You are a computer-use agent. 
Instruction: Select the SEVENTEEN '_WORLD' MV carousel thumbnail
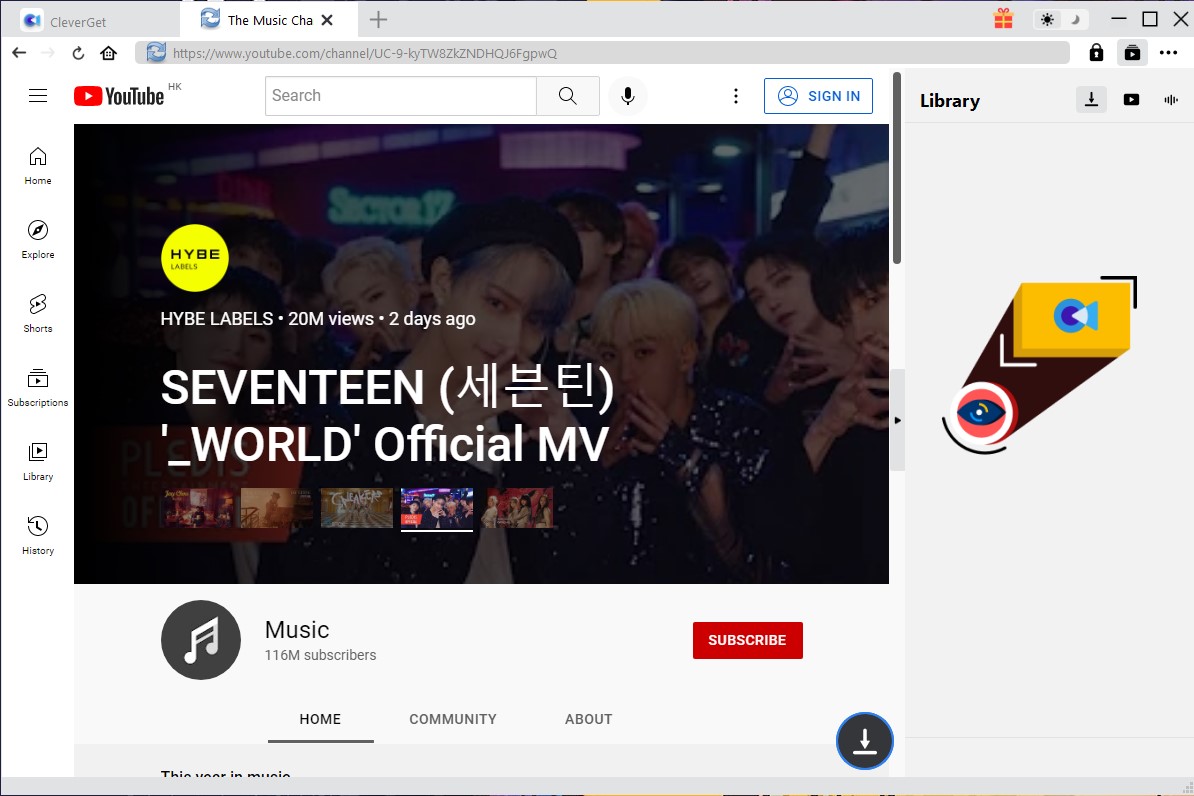pyautogui.click(x=437, y=507)
